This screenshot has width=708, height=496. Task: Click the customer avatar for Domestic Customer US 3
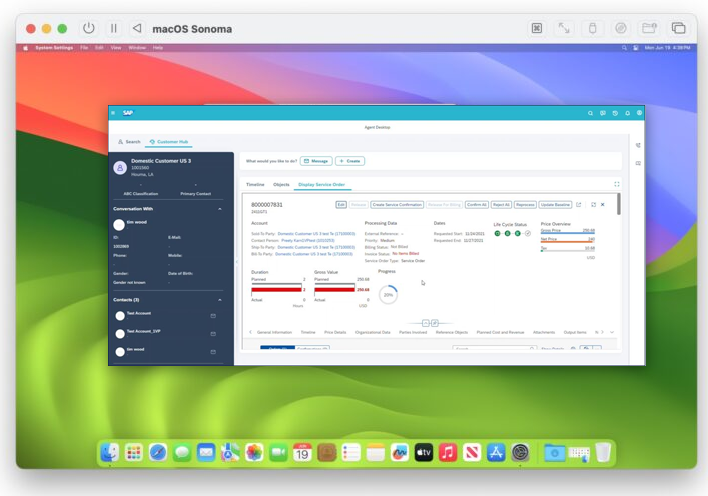(120, 168)
